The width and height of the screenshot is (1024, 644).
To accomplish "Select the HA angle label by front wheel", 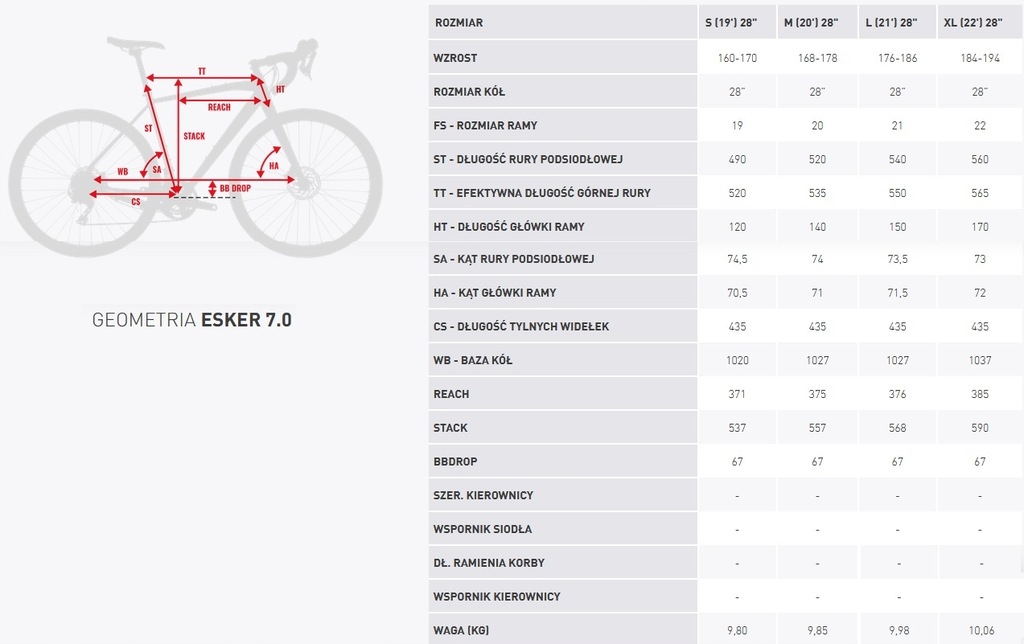I will pyautogui.click(x=273, y=165).
